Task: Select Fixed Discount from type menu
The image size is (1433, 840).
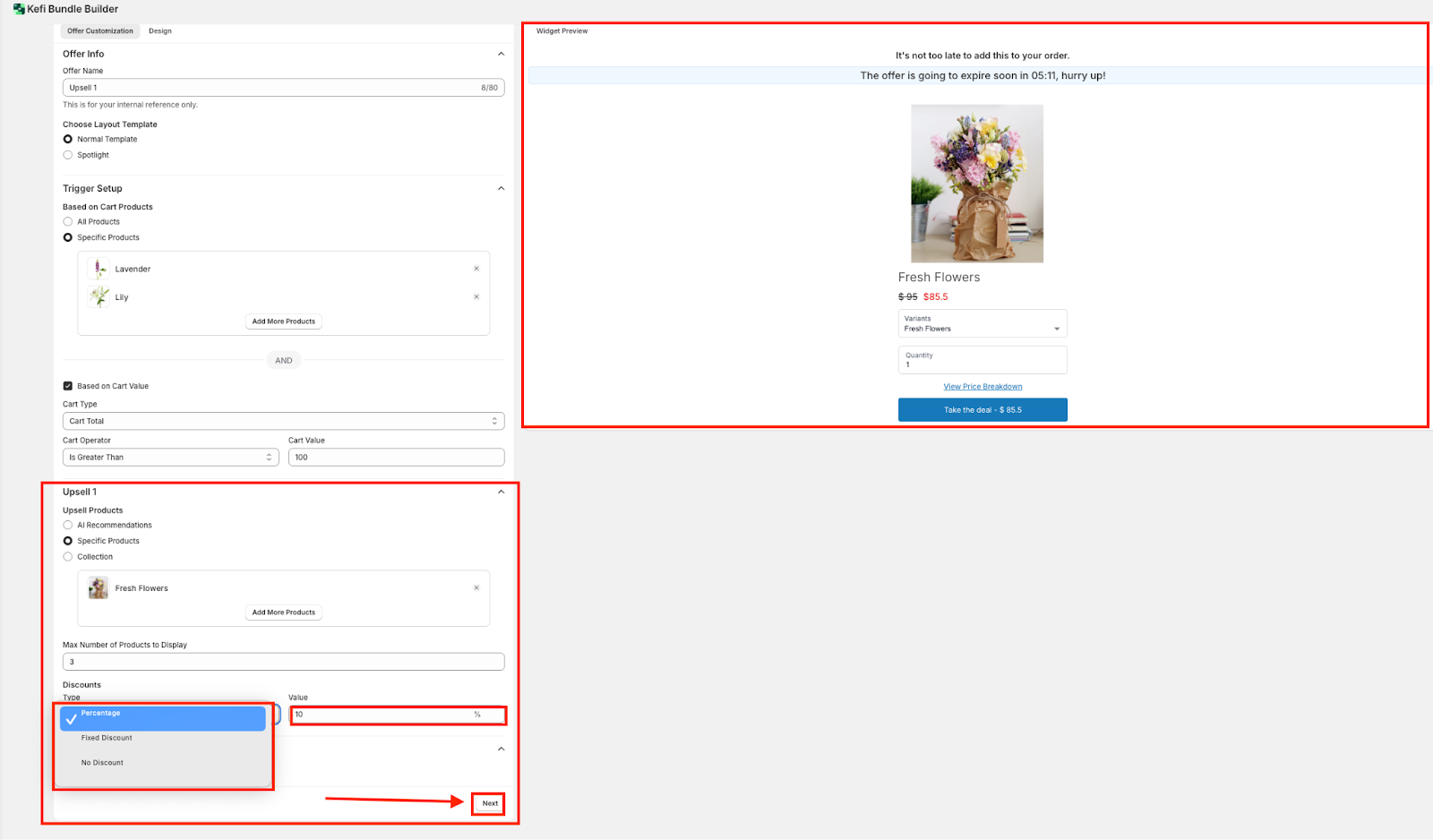Action: (x=107, y=738)
